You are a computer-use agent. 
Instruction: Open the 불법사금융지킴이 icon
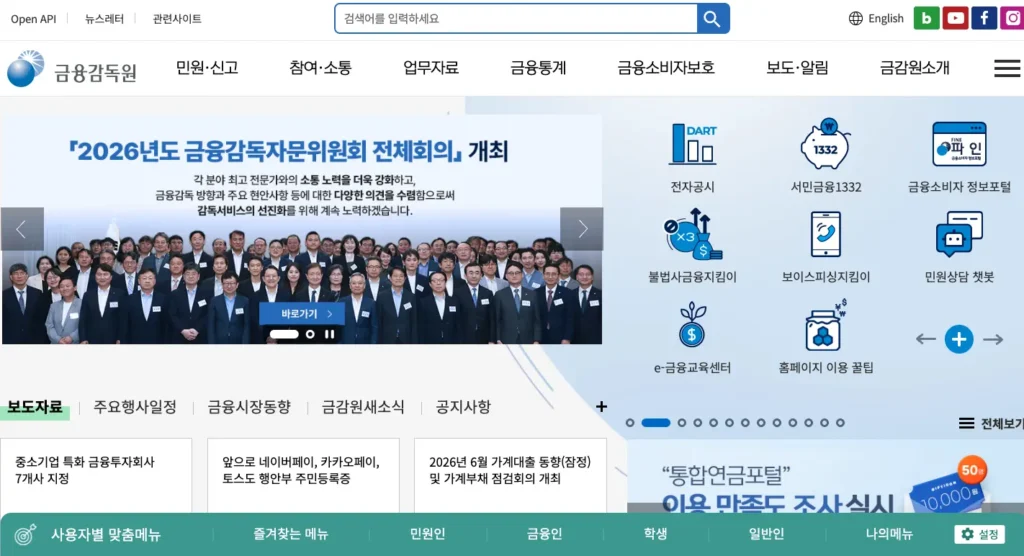point(692,234)
